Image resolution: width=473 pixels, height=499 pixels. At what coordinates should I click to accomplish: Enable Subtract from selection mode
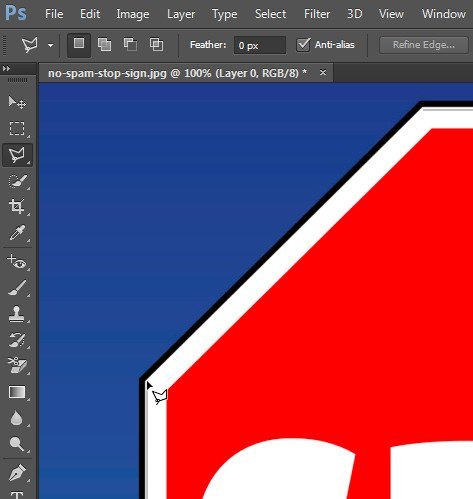[130, 45]
